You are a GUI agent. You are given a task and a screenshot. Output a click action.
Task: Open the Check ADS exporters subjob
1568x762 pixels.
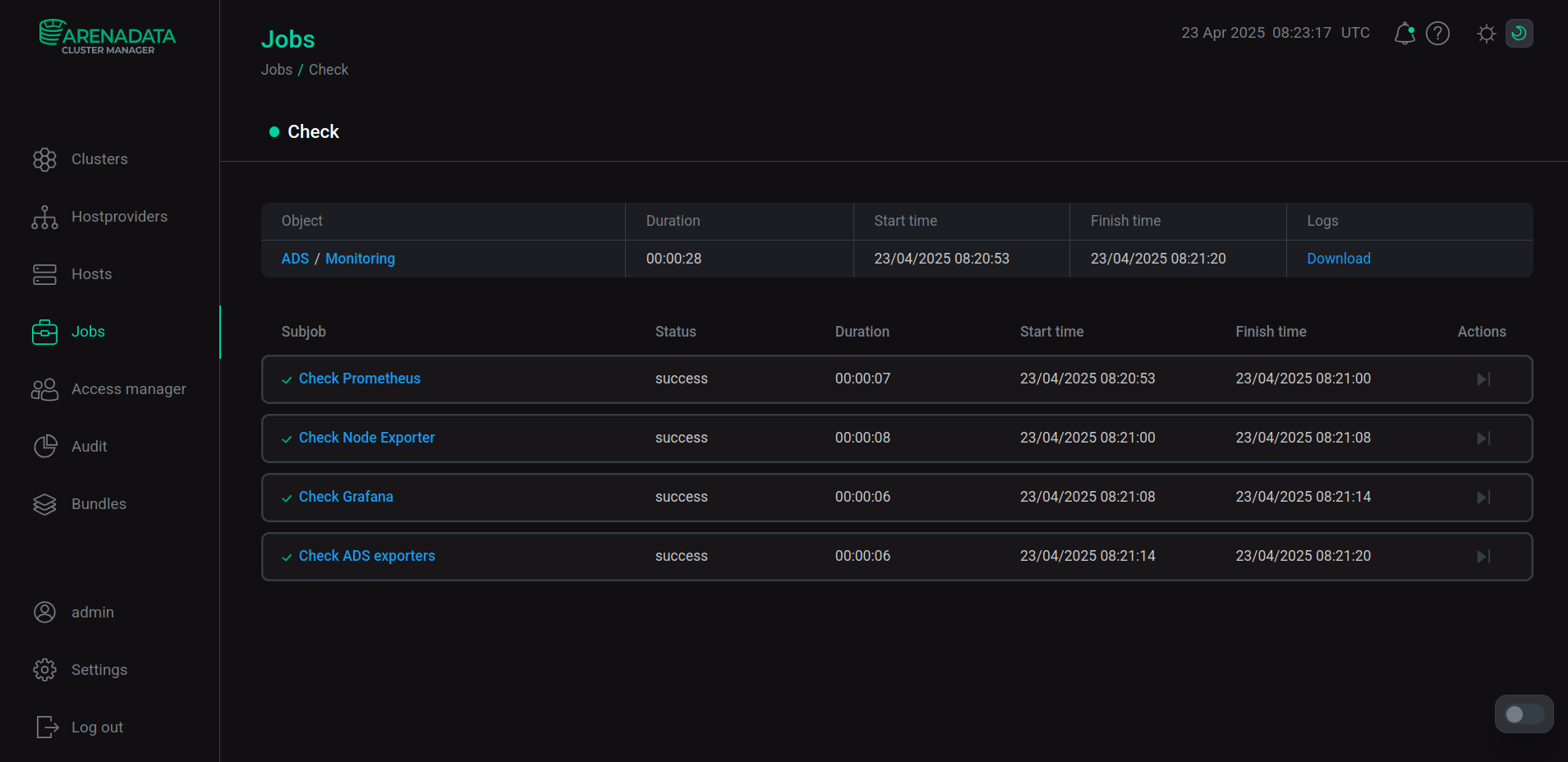click(x=366, y=556)
